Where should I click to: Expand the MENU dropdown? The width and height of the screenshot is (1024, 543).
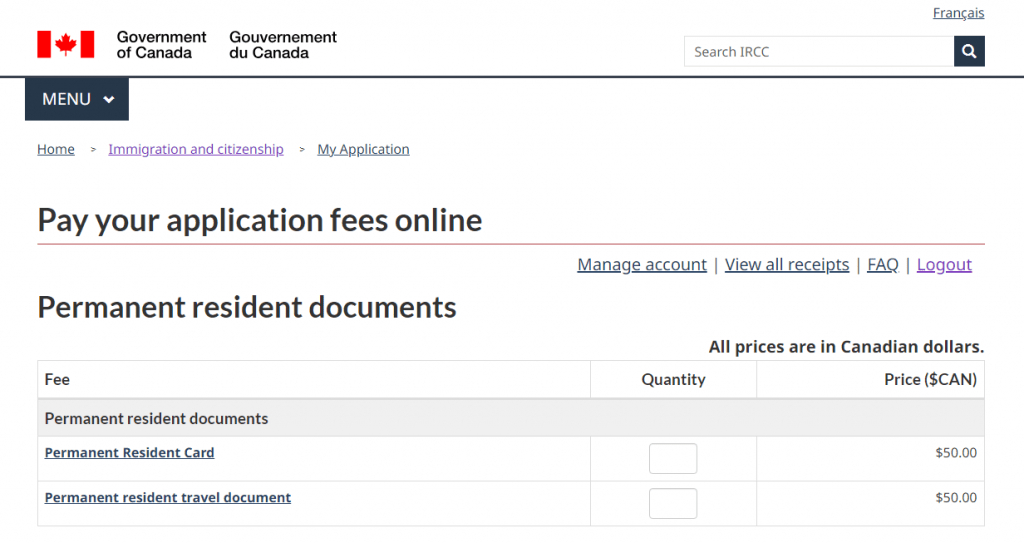(77, 99)
